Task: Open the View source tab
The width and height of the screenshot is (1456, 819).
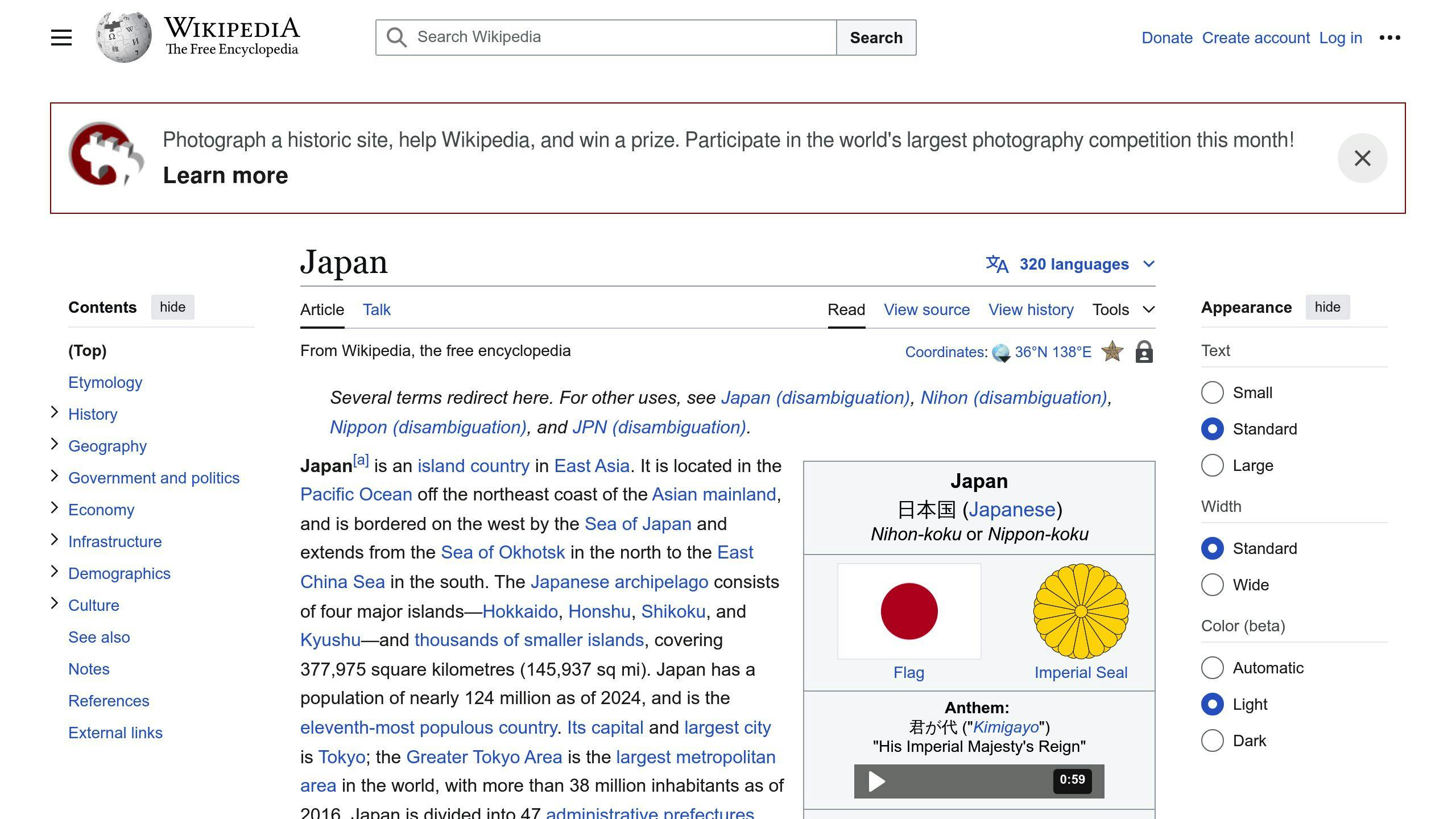Action: [926, 309]
